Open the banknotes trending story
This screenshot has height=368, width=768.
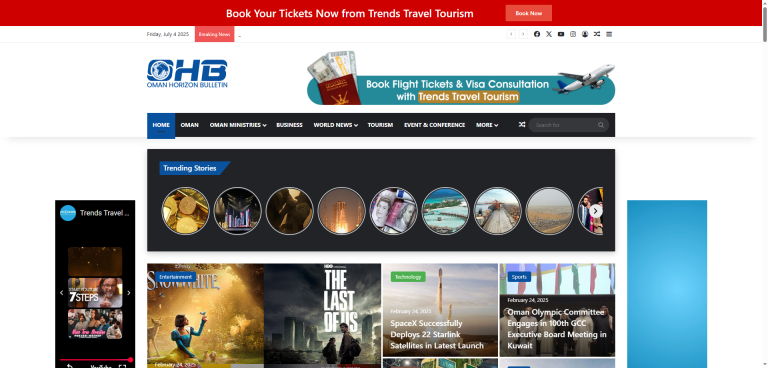click(x=393, y=211)
